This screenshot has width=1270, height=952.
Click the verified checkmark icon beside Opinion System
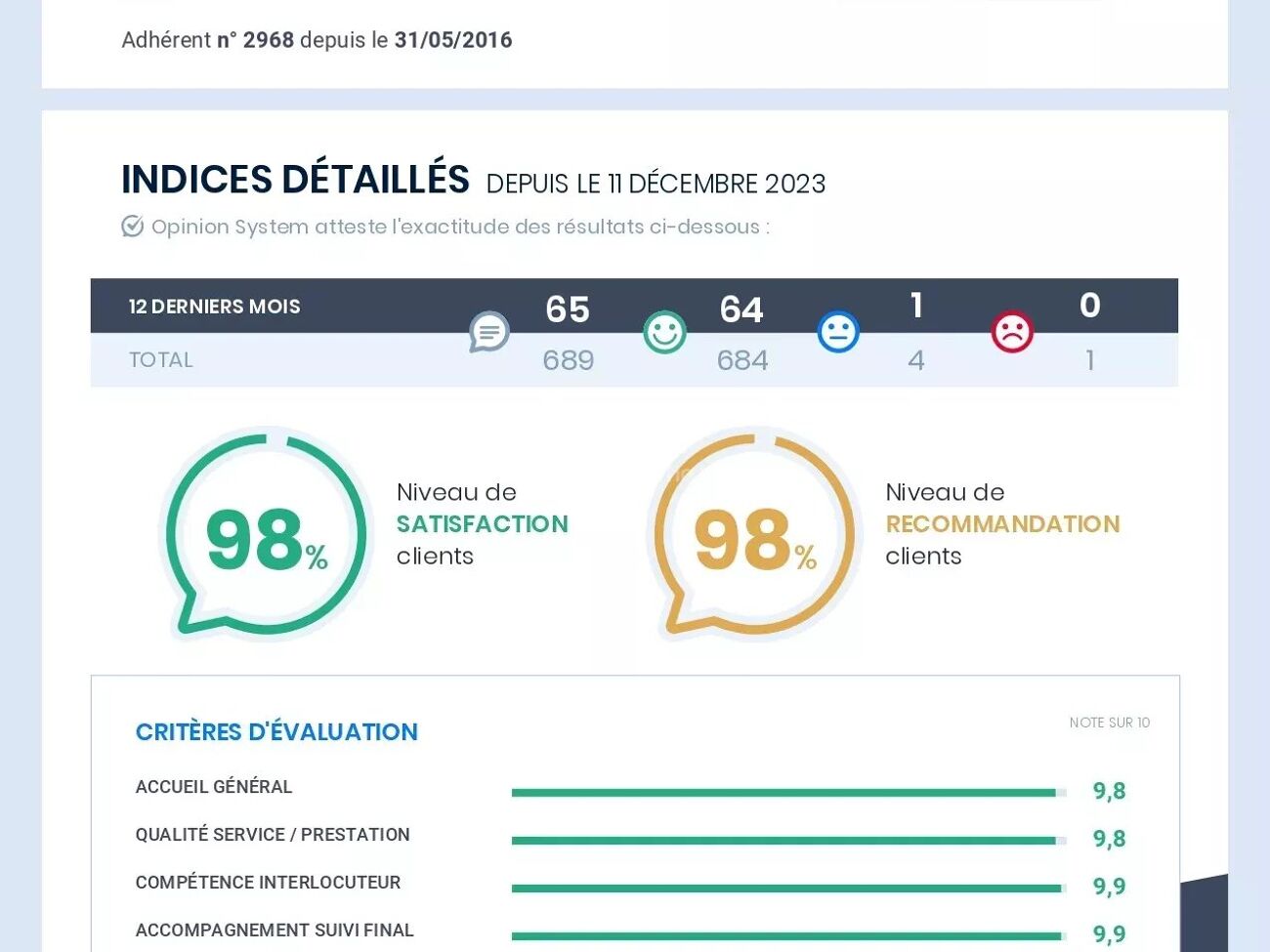[x=133, y=227]
